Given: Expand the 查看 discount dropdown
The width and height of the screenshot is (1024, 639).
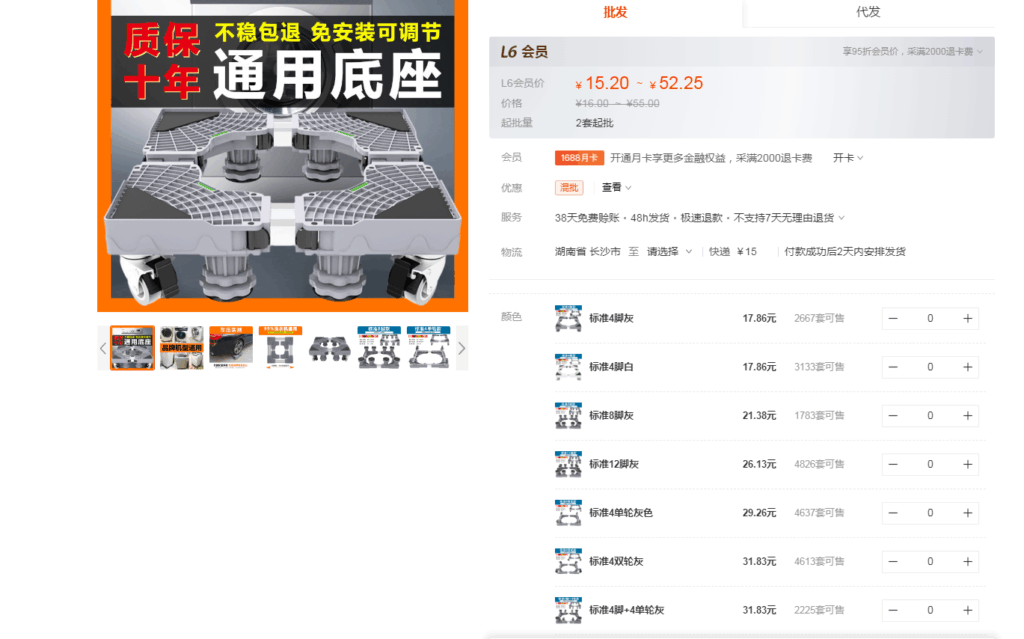Looking at the screenshot, I should pos(616,188).
